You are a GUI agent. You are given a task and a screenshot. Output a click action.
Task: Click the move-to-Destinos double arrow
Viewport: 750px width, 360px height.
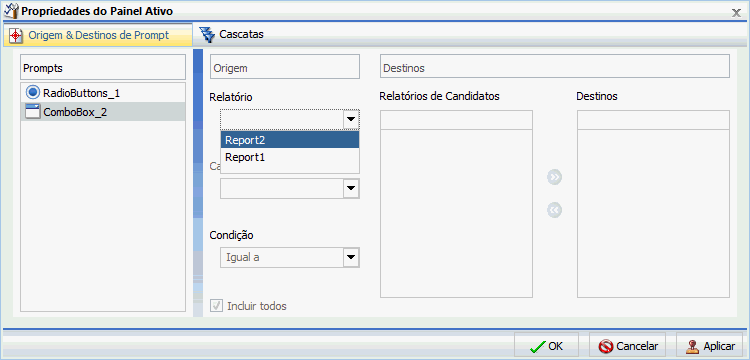click(x=554, y=177)
